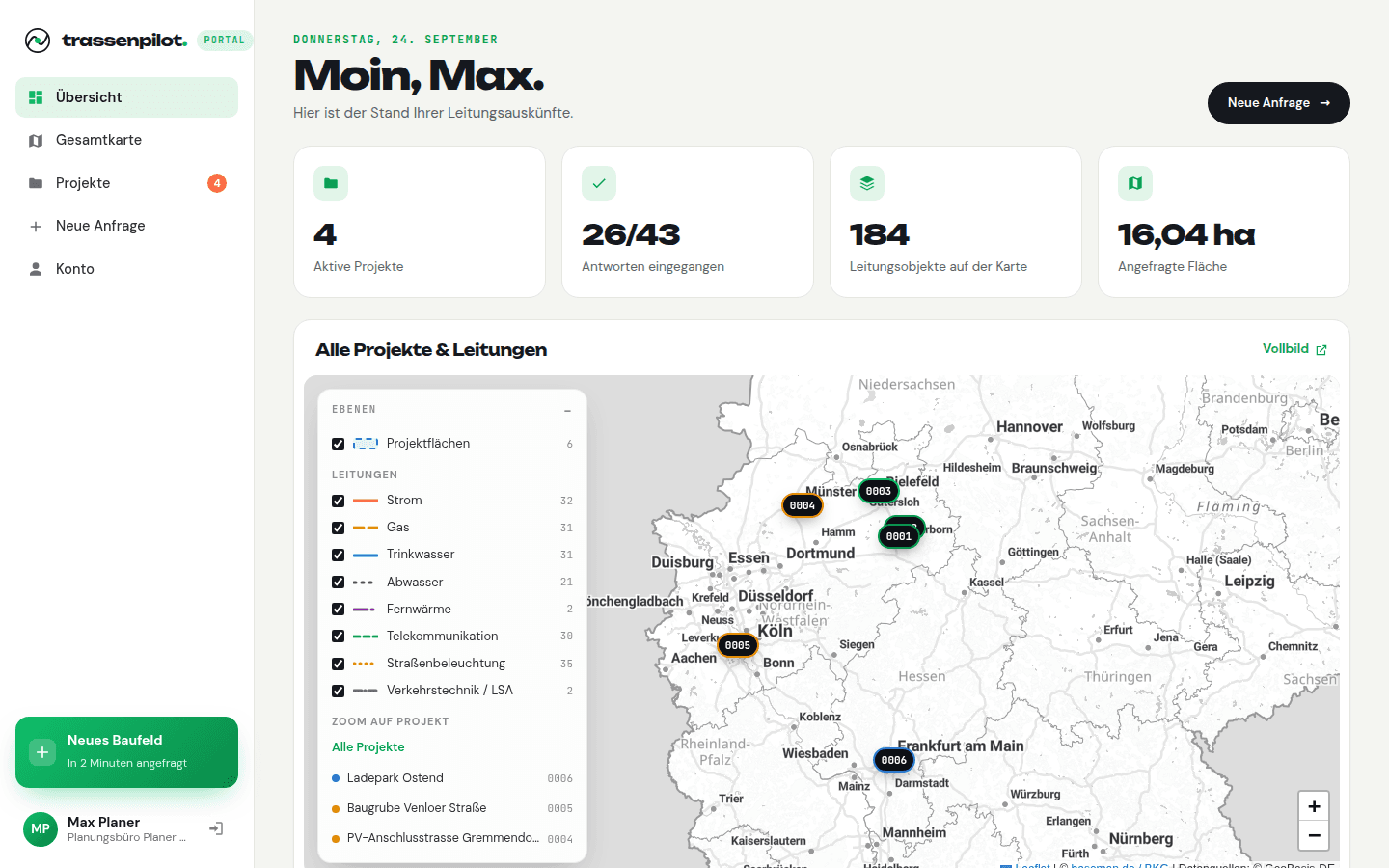Click the MP user avatar
The image size is (1389, 868).
pos(41,829)
